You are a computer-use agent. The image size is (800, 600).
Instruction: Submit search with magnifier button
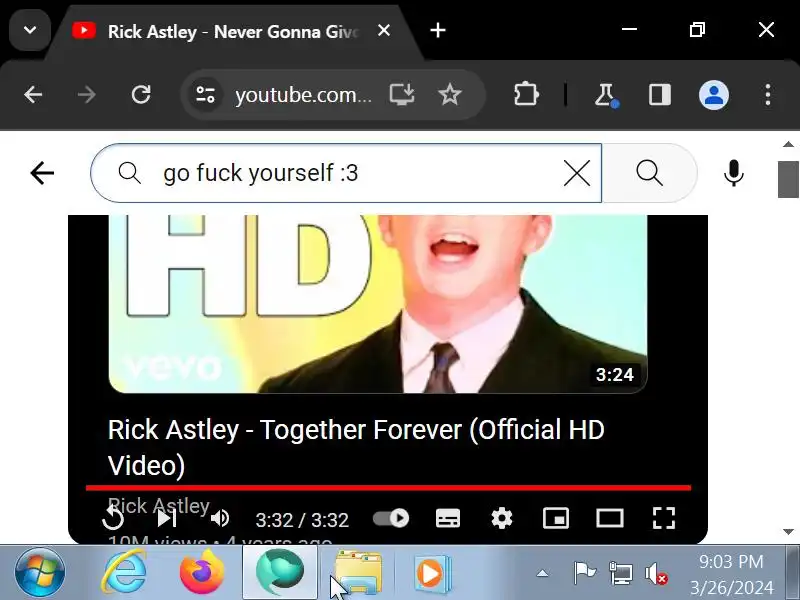(649, 173)
